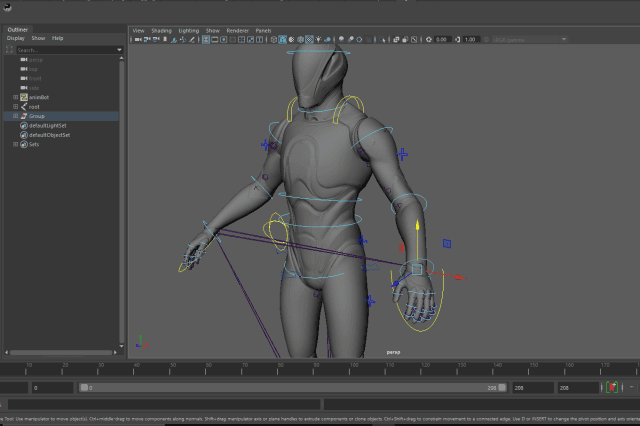The image size is (640, 426).
Task: Click the camera Bookmarks icon
Action: (x=165, y=40)
